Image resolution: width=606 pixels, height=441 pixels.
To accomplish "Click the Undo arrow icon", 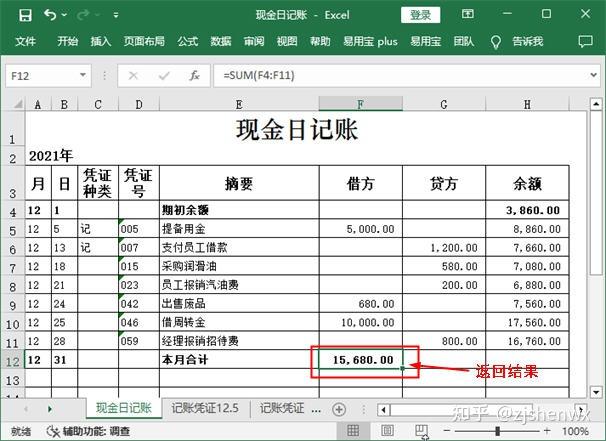I will [51, 15].
